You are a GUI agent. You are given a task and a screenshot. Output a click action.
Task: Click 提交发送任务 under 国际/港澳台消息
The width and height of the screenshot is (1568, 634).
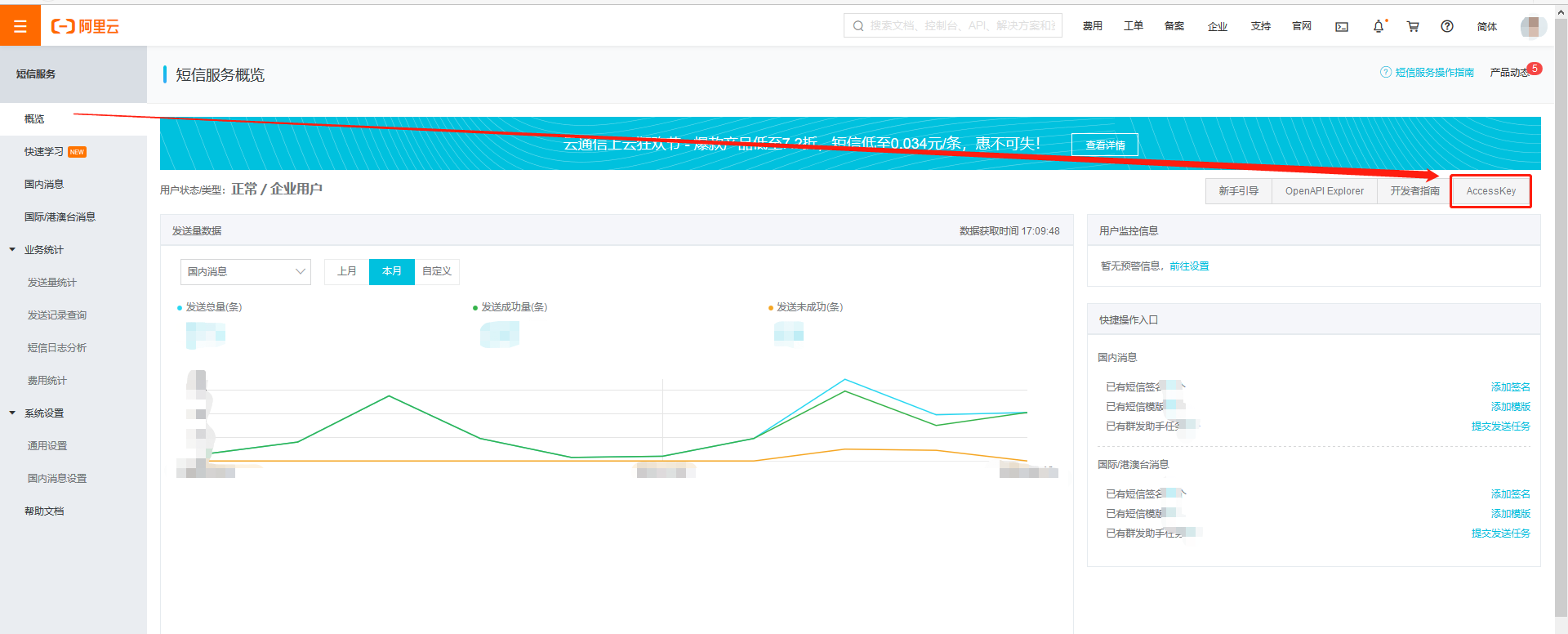click(1501, 534)
